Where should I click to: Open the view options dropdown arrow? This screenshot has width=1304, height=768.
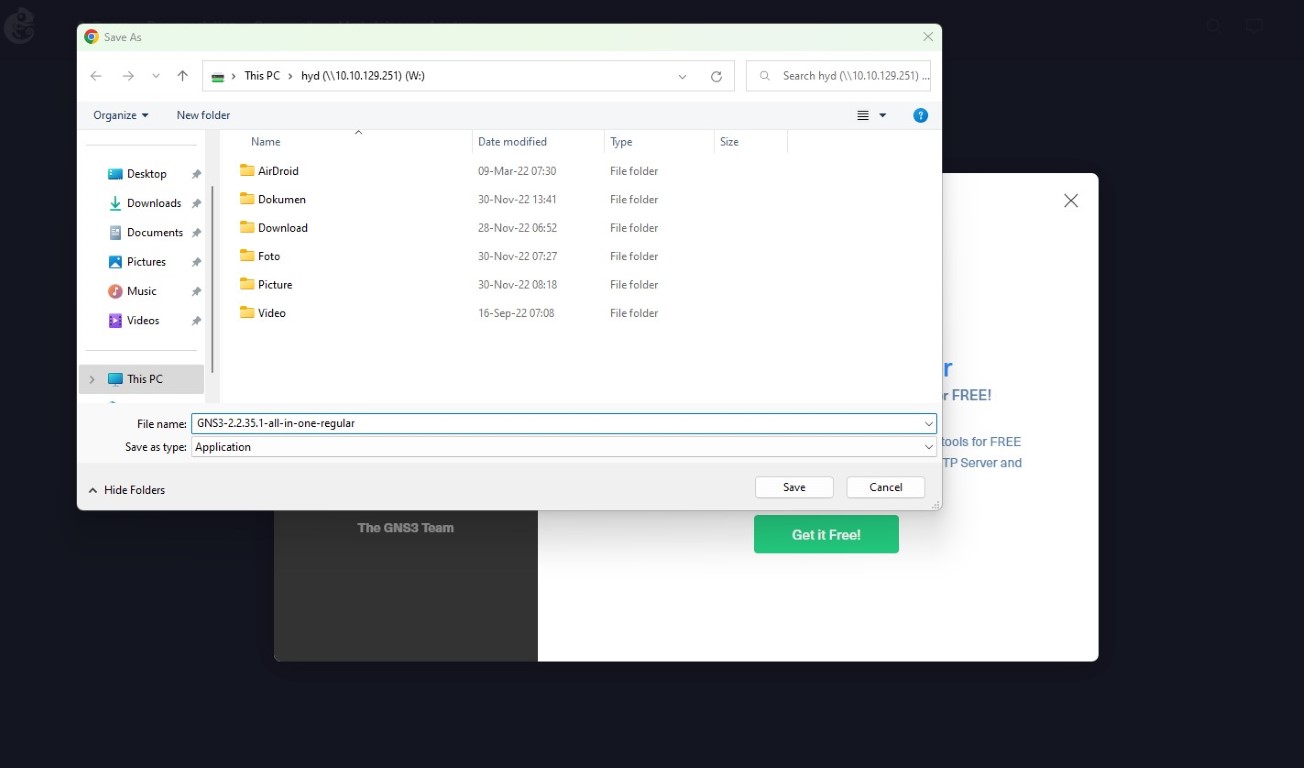[x=882, y=116]
